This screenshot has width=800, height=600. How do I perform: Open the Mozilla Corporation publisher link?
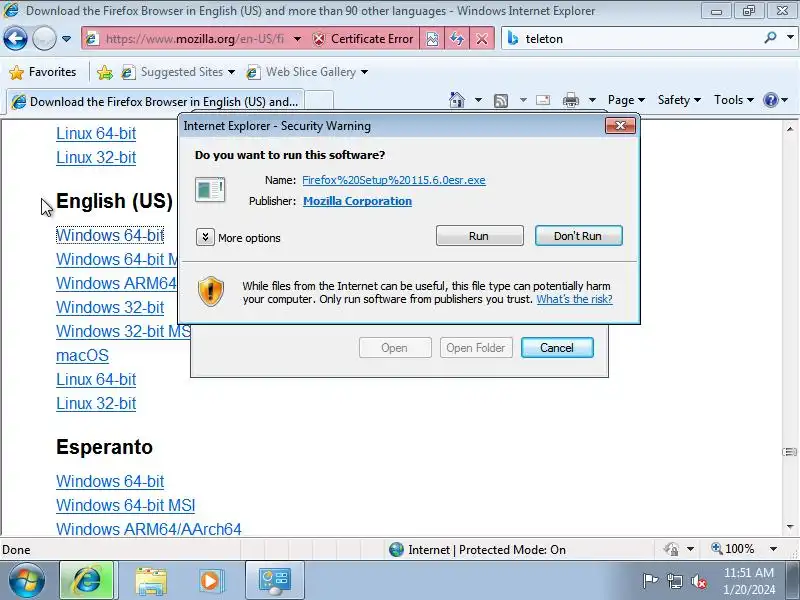(x=357, y=201)
